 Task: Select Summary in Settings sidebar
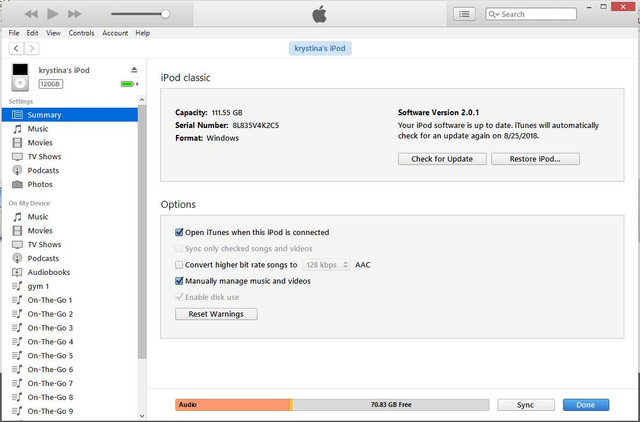(x=70, y=115)
